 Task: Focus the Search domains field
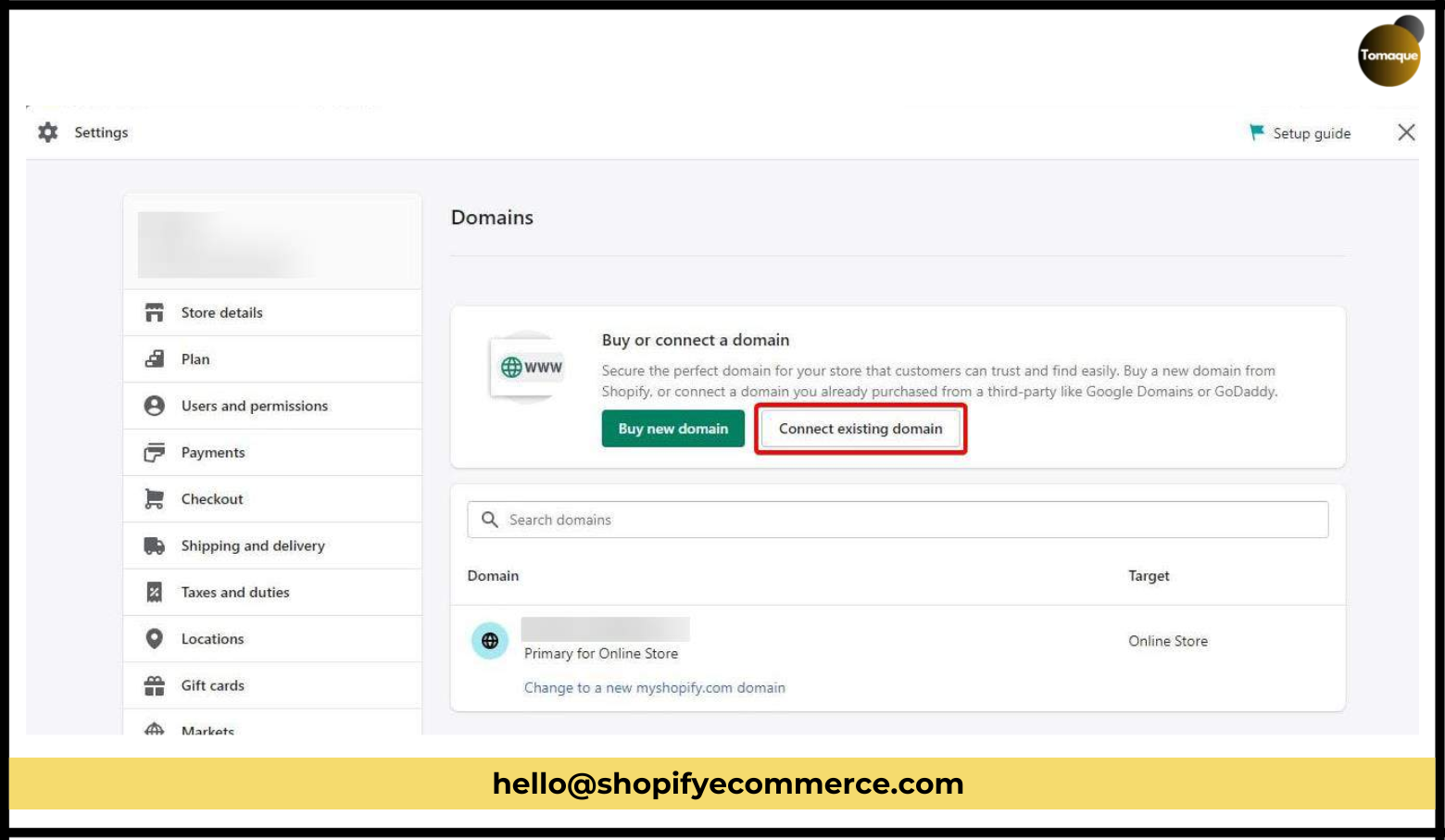(898, 520)
